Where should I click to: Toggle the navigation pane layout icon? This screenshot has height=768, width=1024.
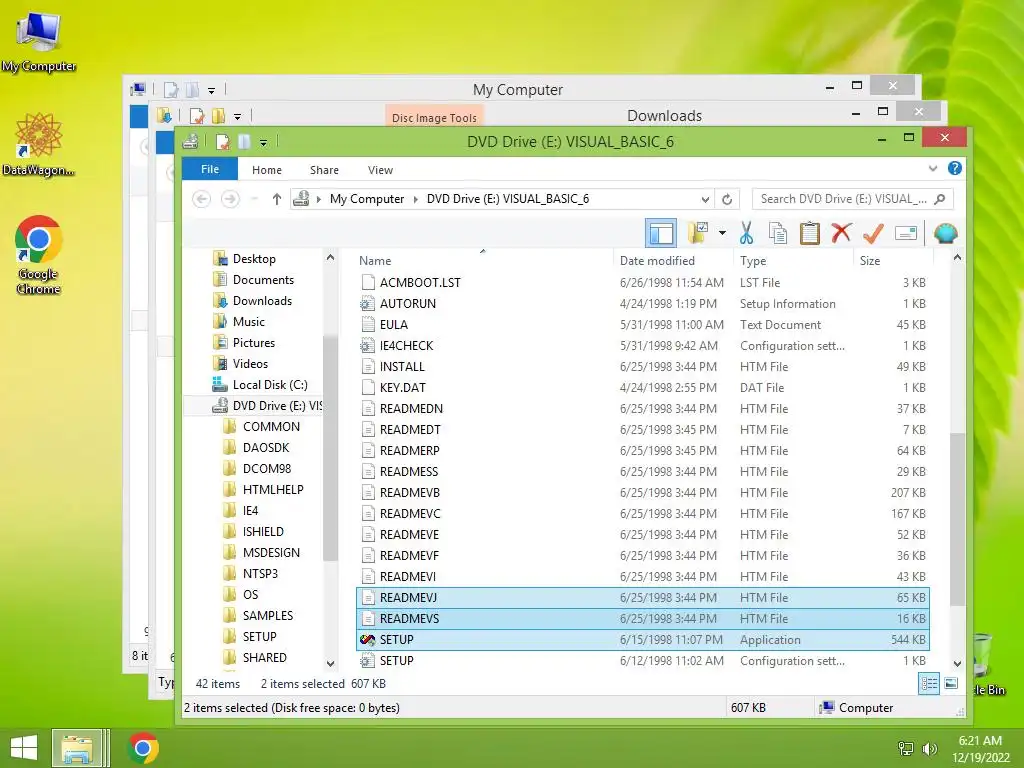pos(661,233)
